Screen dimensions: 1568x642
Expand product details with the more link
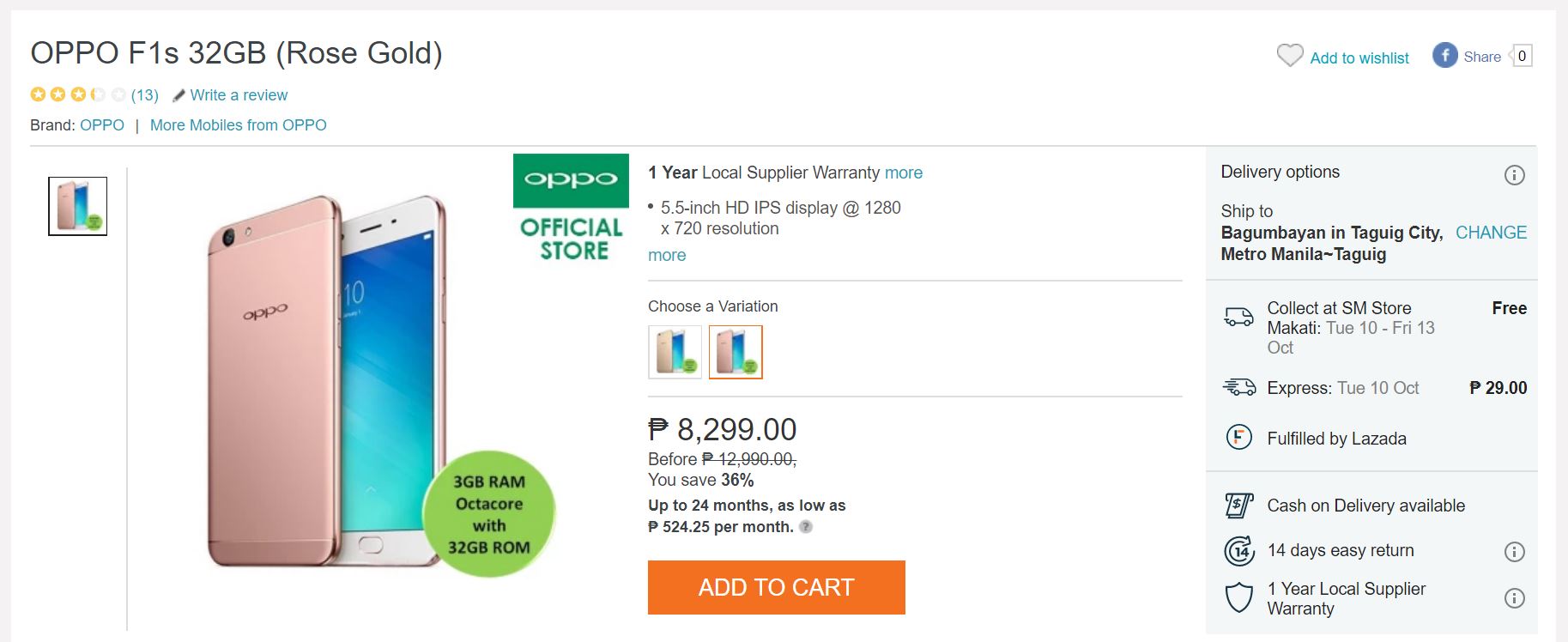(x=667, y=255)
